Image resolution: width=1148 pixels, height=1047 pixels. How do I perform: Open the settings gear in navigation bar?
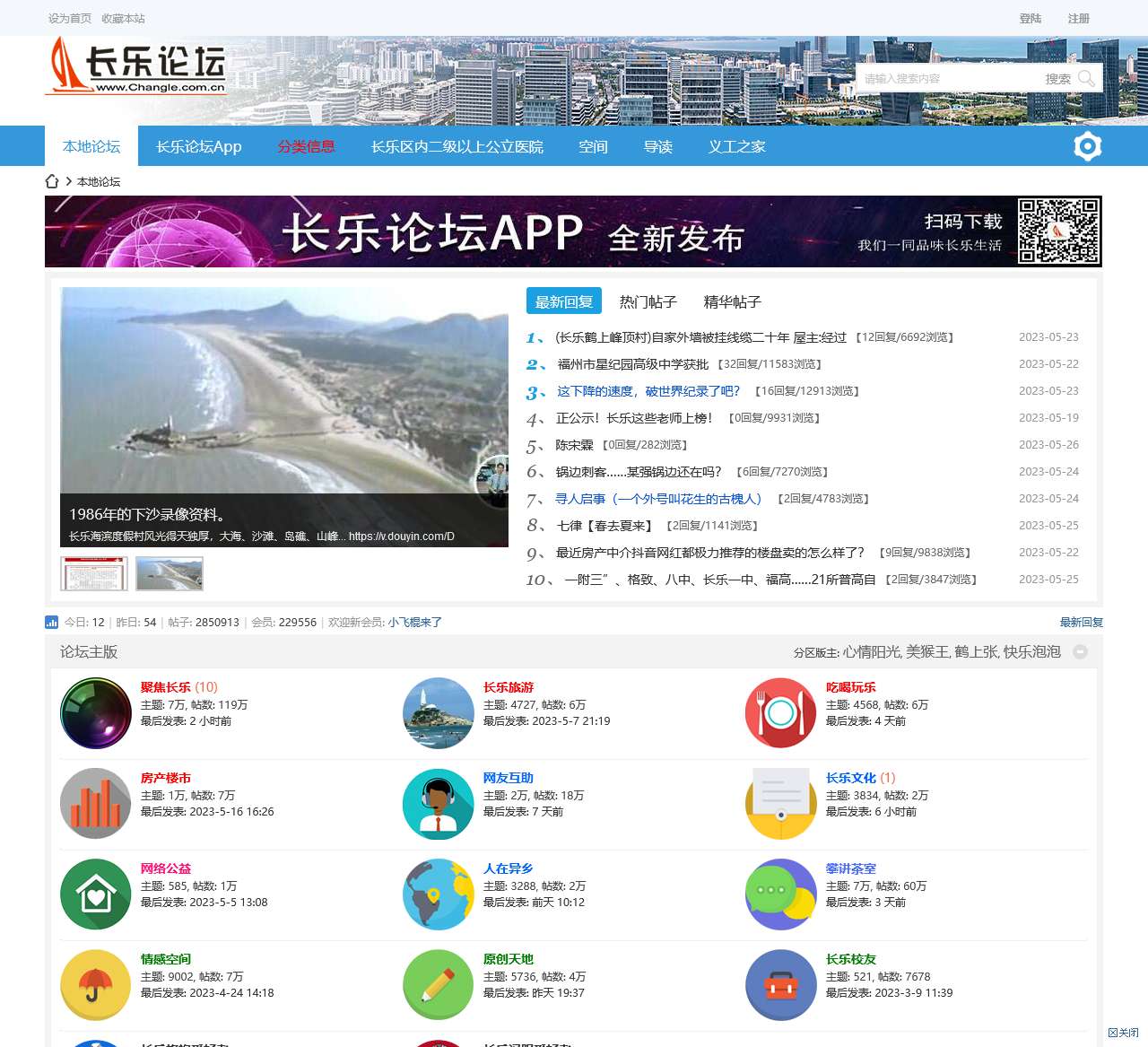pyautogui.click(x=1087, y=146)
